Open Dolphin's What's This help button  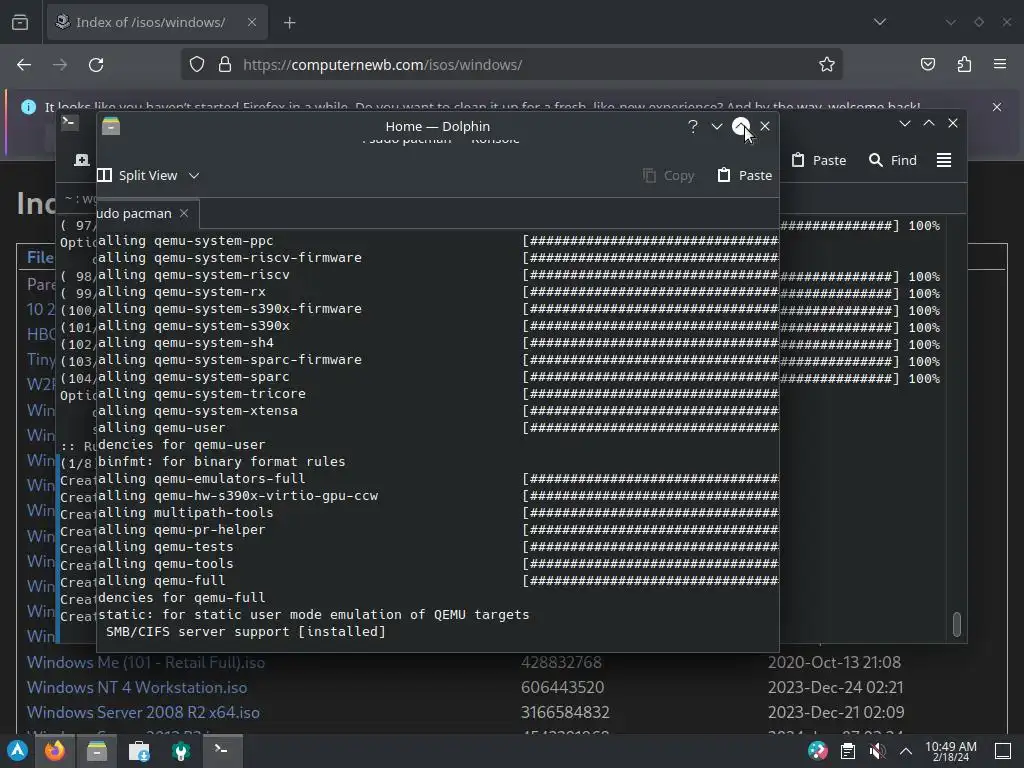tap(693, 127)
